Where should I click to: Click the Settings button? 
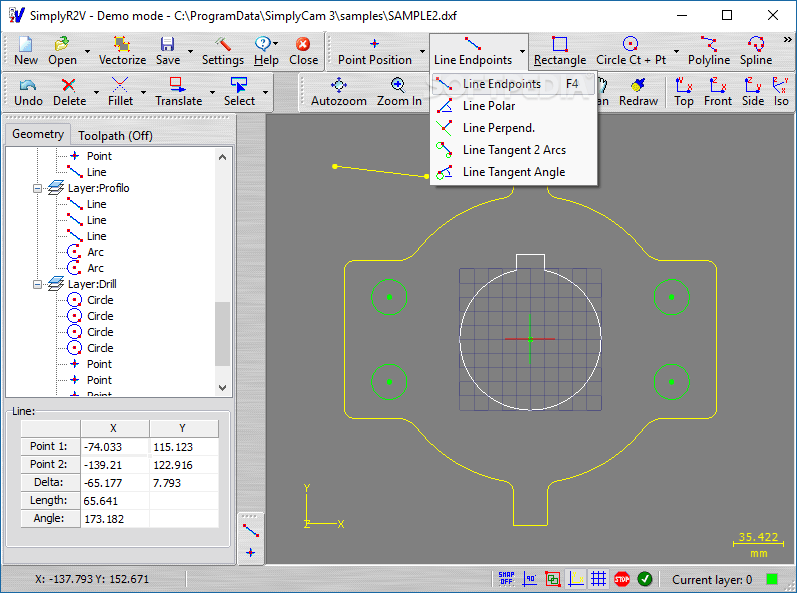(x=222, y=51)
